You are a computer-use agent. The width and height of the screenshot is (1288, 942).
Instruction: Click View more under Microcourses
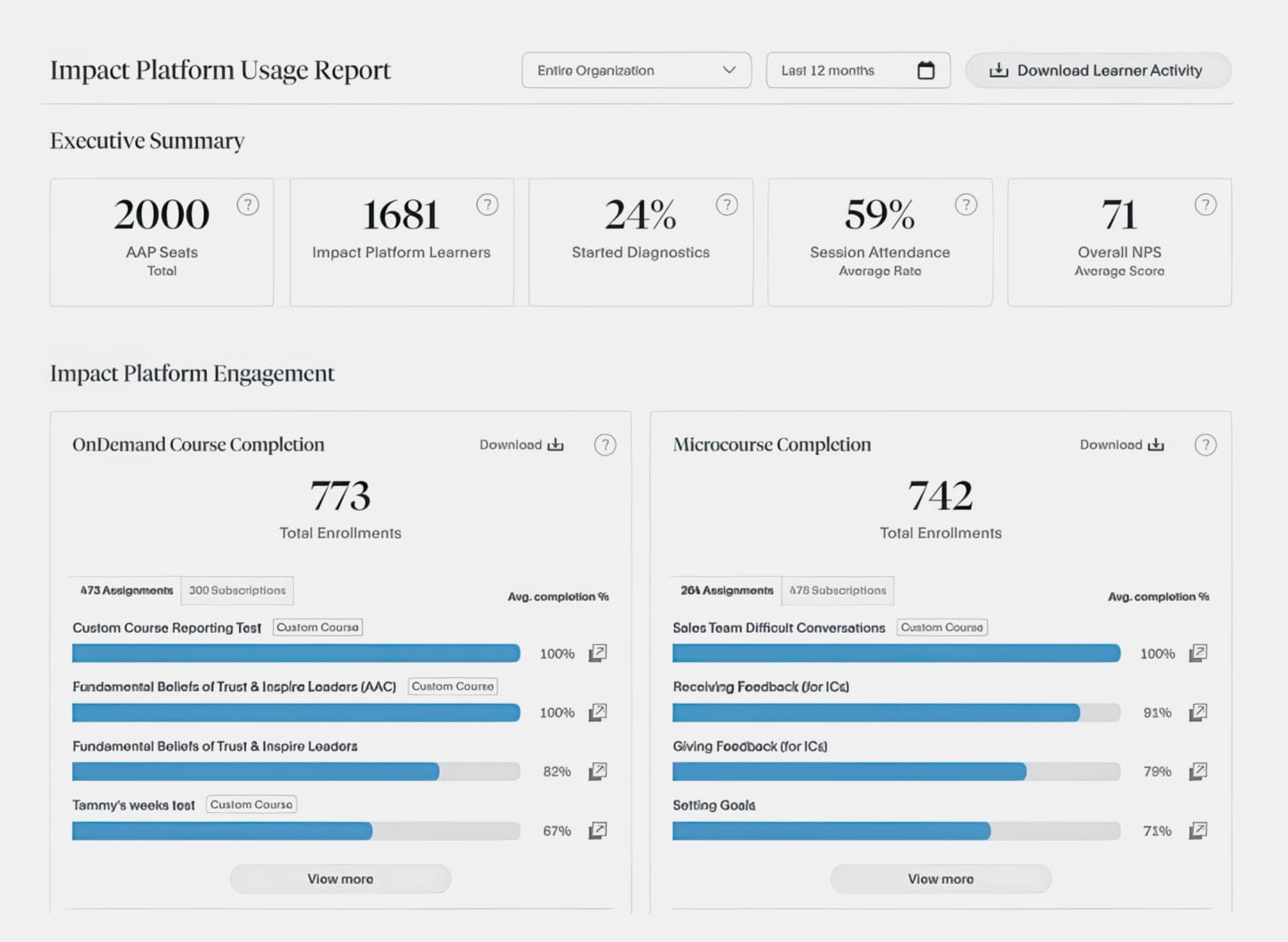[941, 879]
